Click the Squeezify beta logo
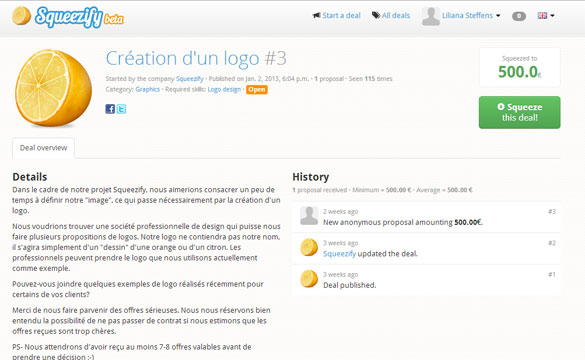The height and width of the screenshot is (360, 585). (x=68, y=17)
